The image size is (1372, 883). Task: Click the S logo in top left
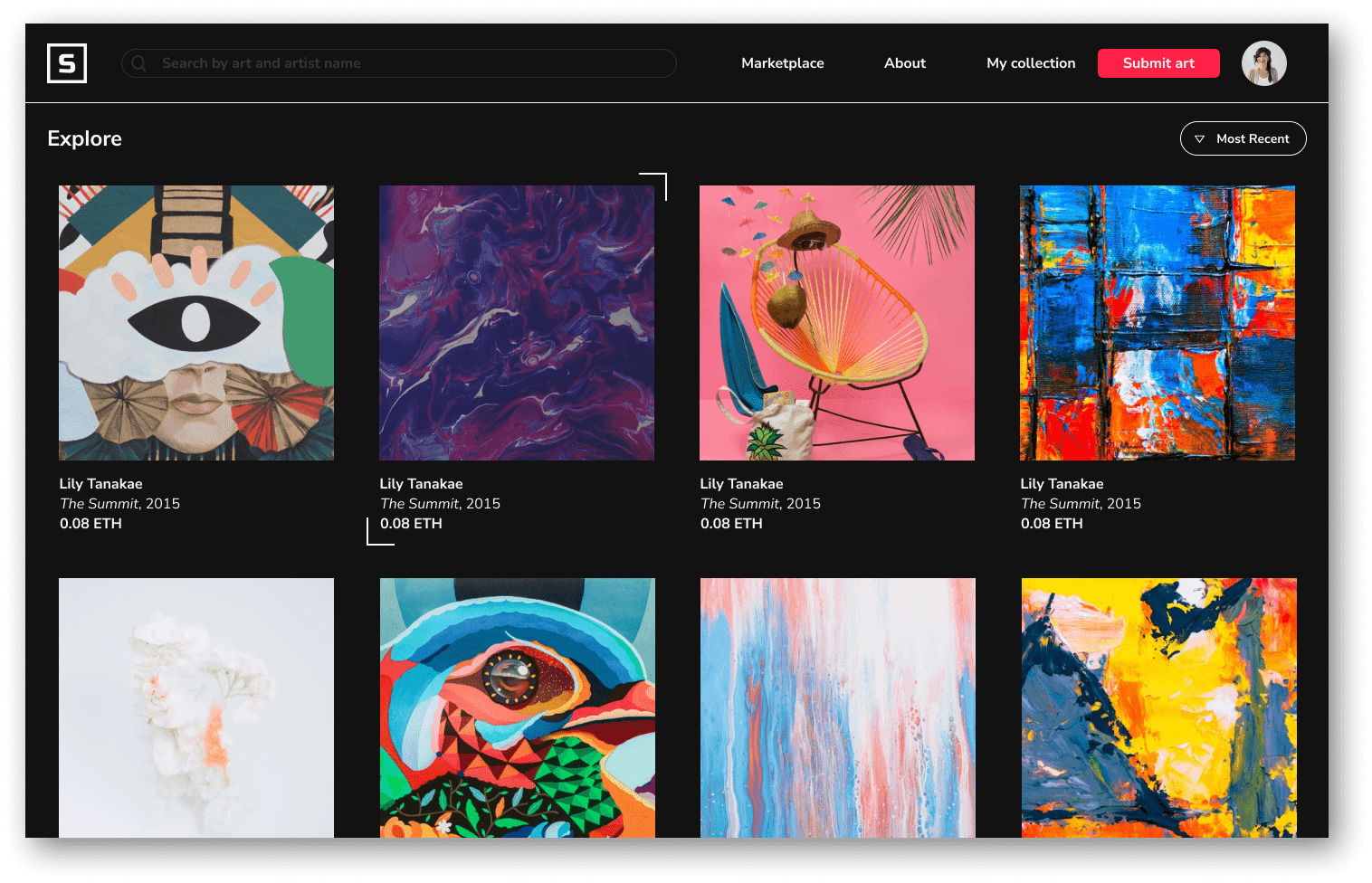pyautogui.click(x=66, y=63)
